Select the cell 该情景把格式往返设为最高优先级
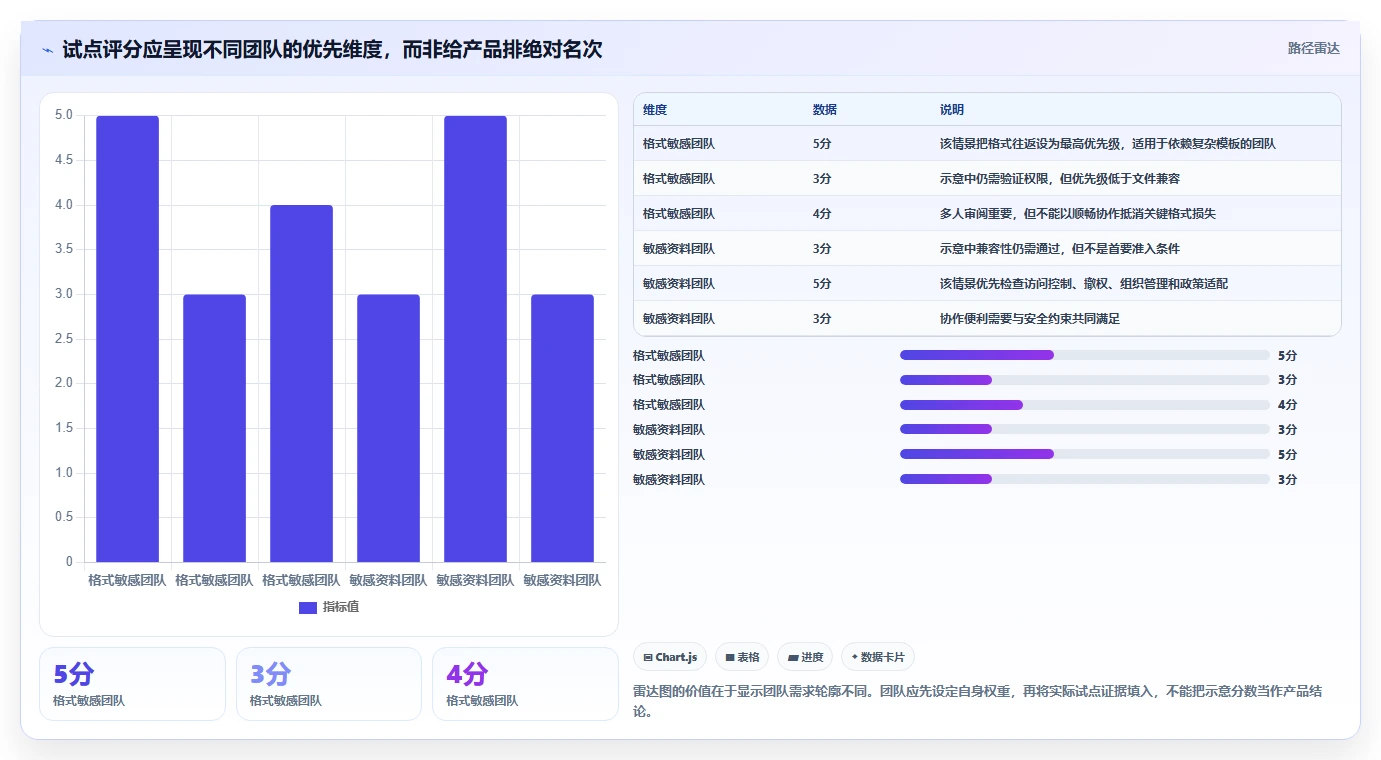This screenshot has height=760, width=1381. coord(1107,144)
